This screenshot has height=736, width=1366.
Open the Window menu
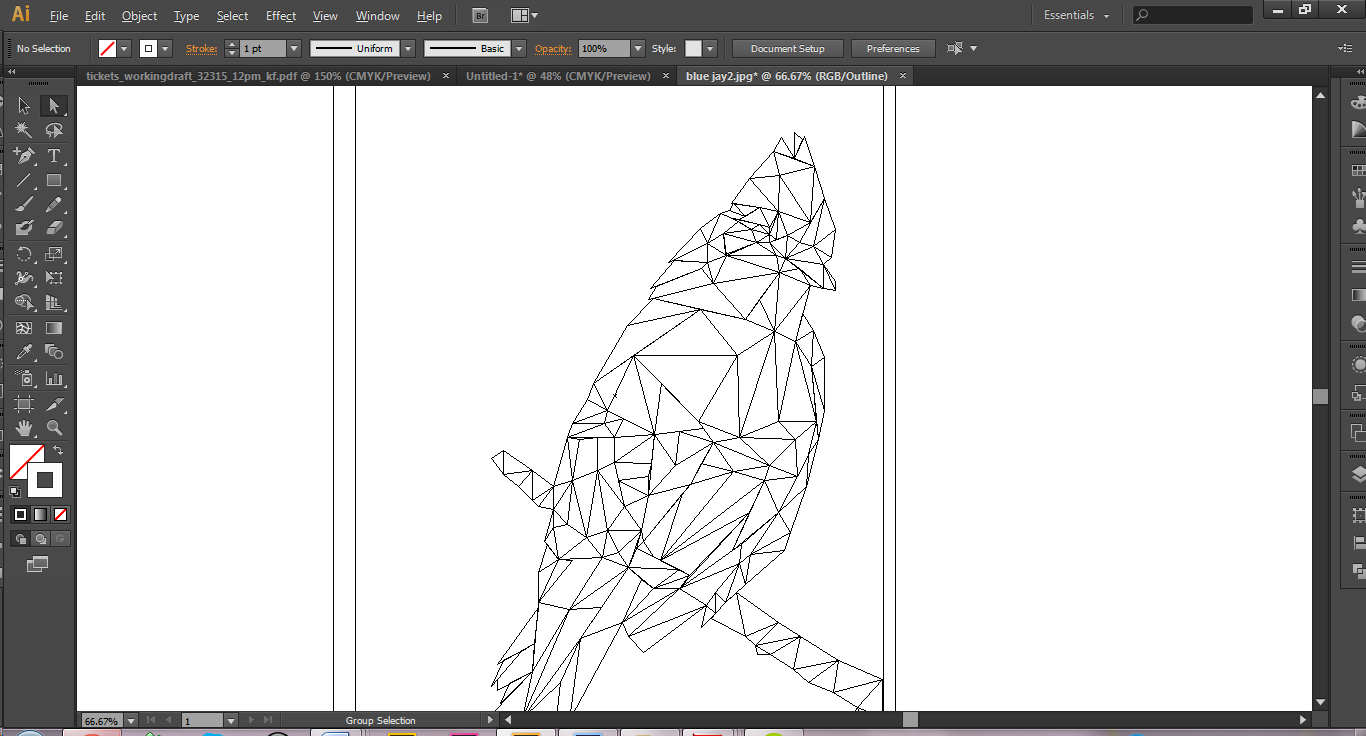click(x=377, y=16)
